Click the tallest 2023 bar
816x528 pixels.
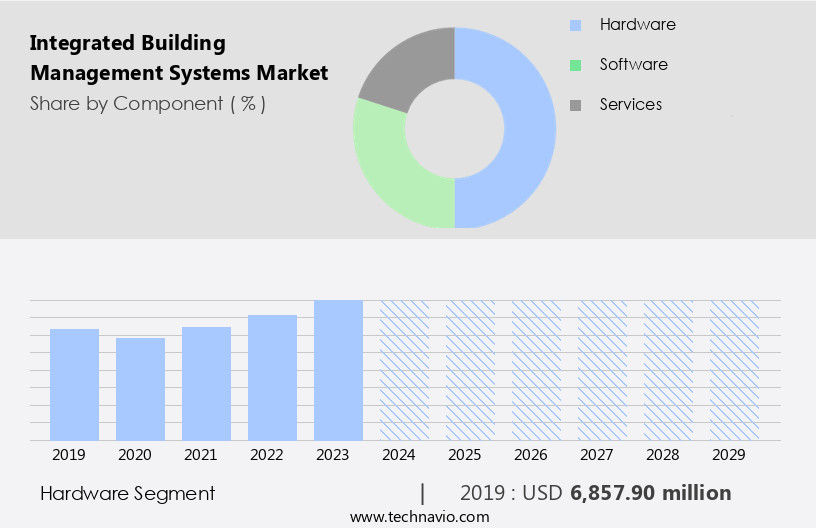point(338,370)
